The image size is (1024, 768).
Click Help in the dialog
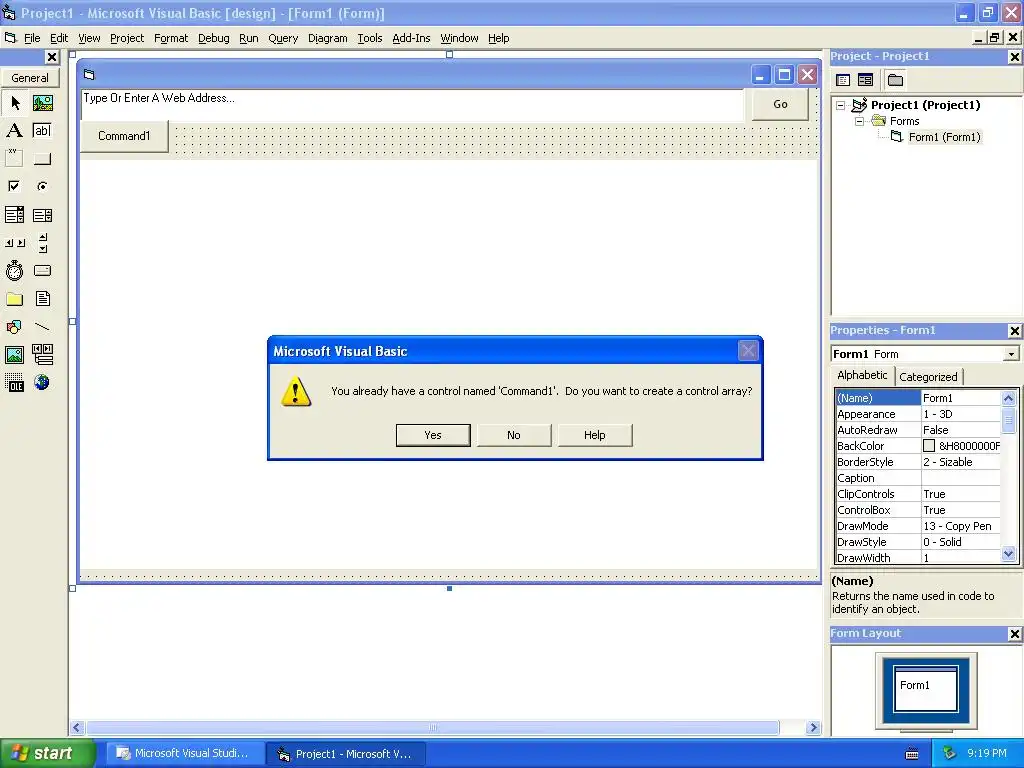coord(594,435)
